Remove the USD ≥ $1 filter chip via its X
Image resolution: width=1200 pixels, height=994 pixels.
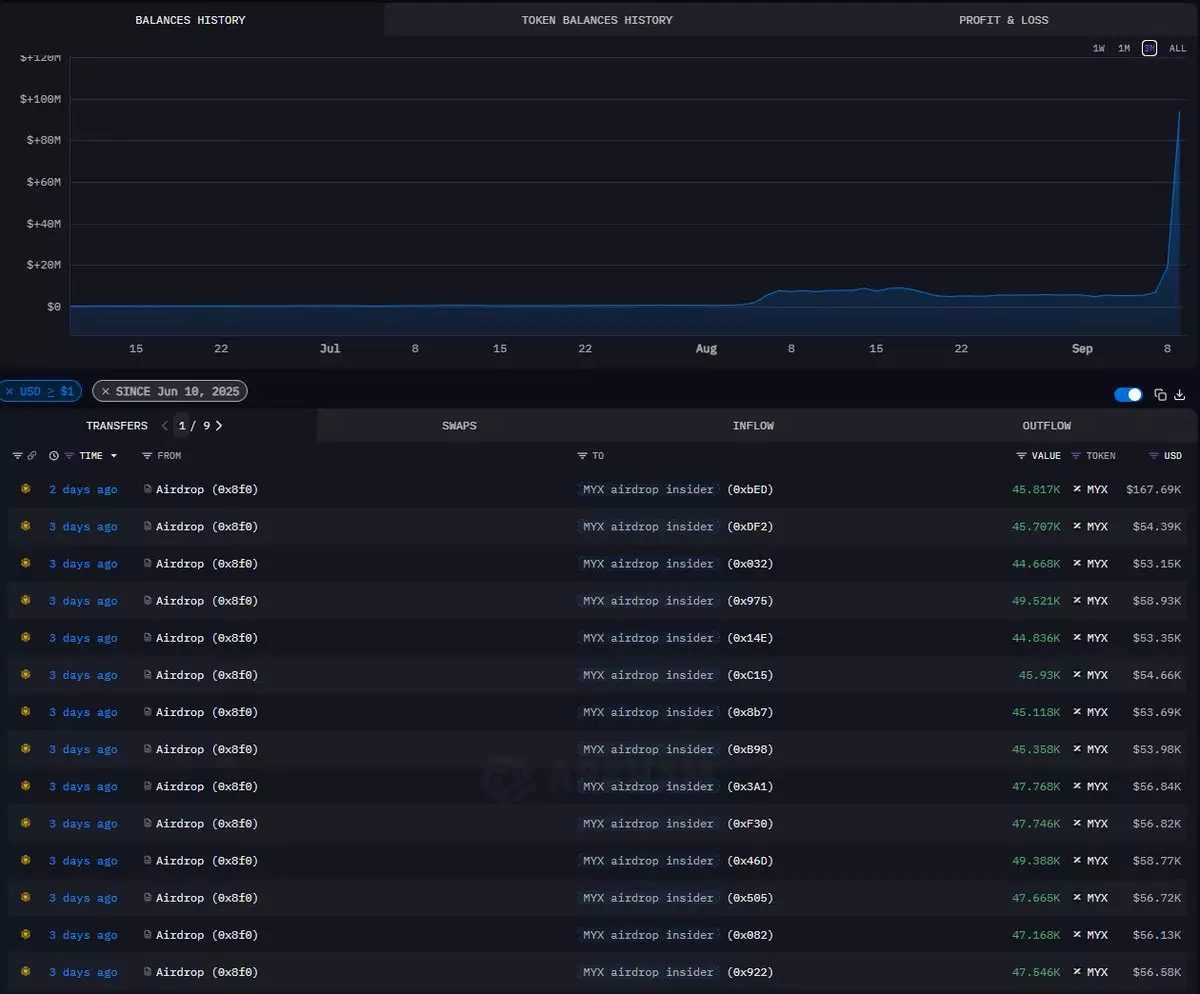(x=9, y=391)
